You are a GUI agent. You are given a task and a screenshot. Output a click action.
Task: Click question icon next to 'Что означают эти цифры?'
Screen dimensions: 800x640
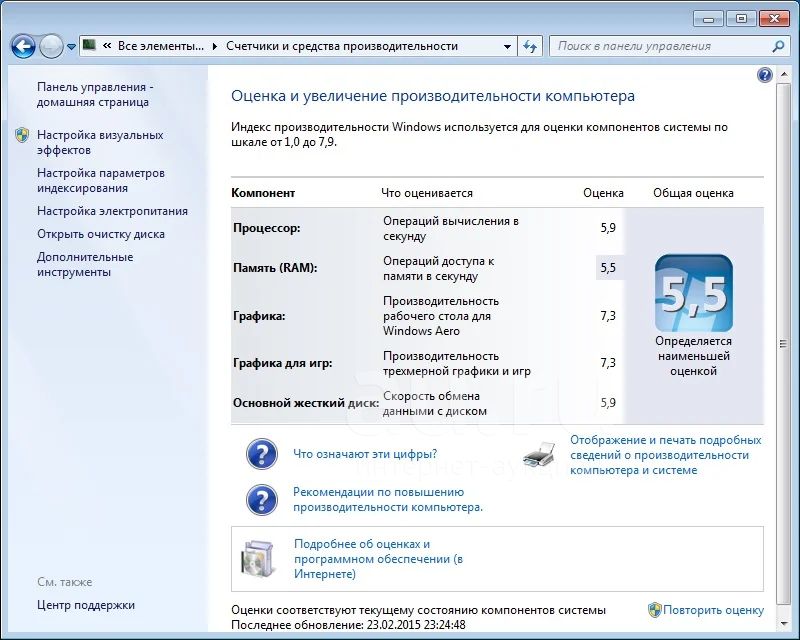click(262, 454)
